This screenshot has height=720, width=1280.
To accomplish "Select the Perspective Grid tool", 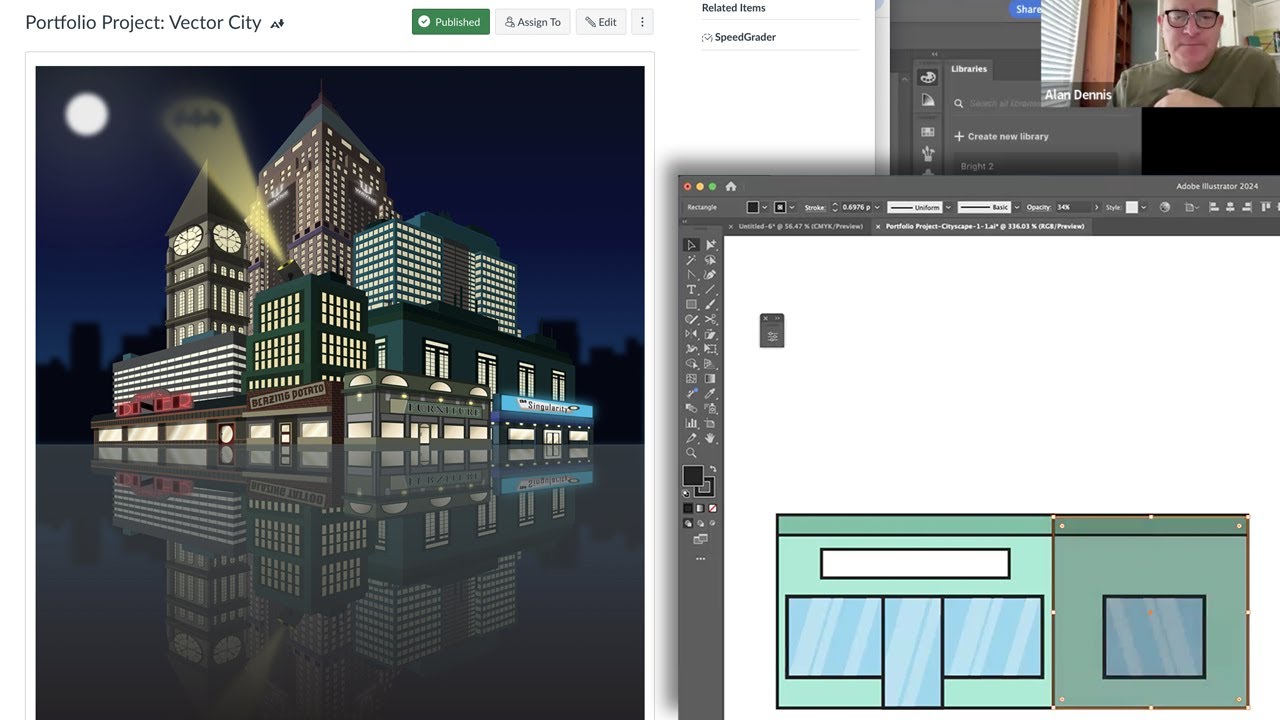I will (x=711, y=364).
